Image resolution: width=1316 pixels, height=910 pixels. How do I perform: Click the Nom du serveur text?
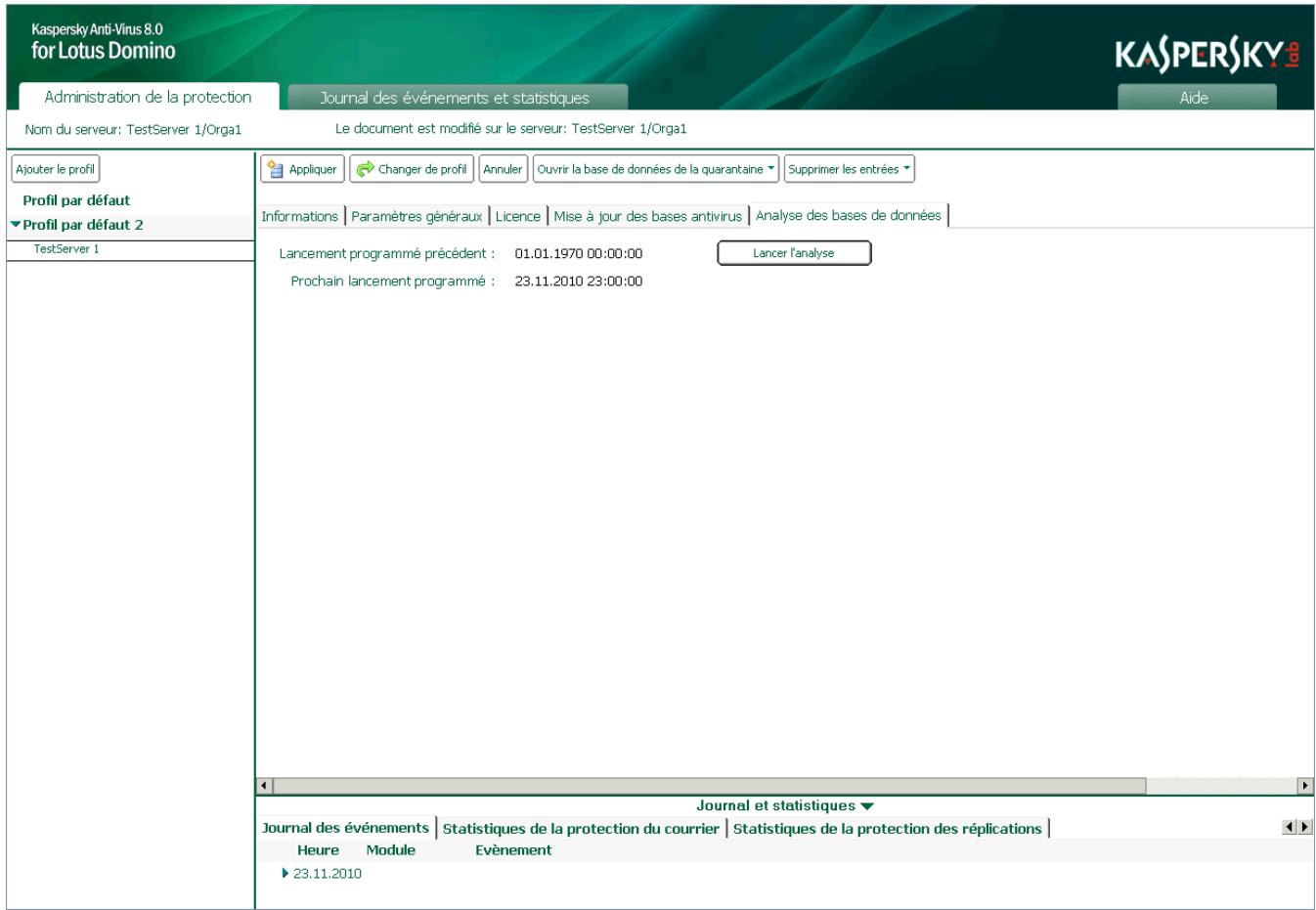point(133,129)
